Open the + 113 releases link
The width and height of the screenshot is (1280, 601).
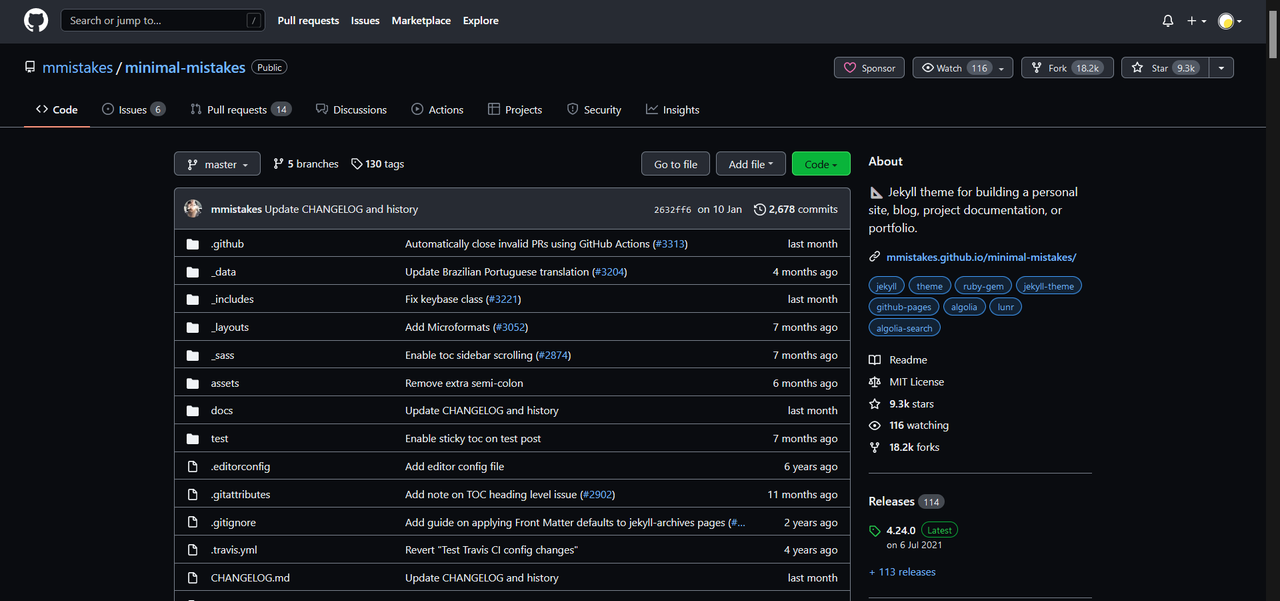click(x=902, y=572)
